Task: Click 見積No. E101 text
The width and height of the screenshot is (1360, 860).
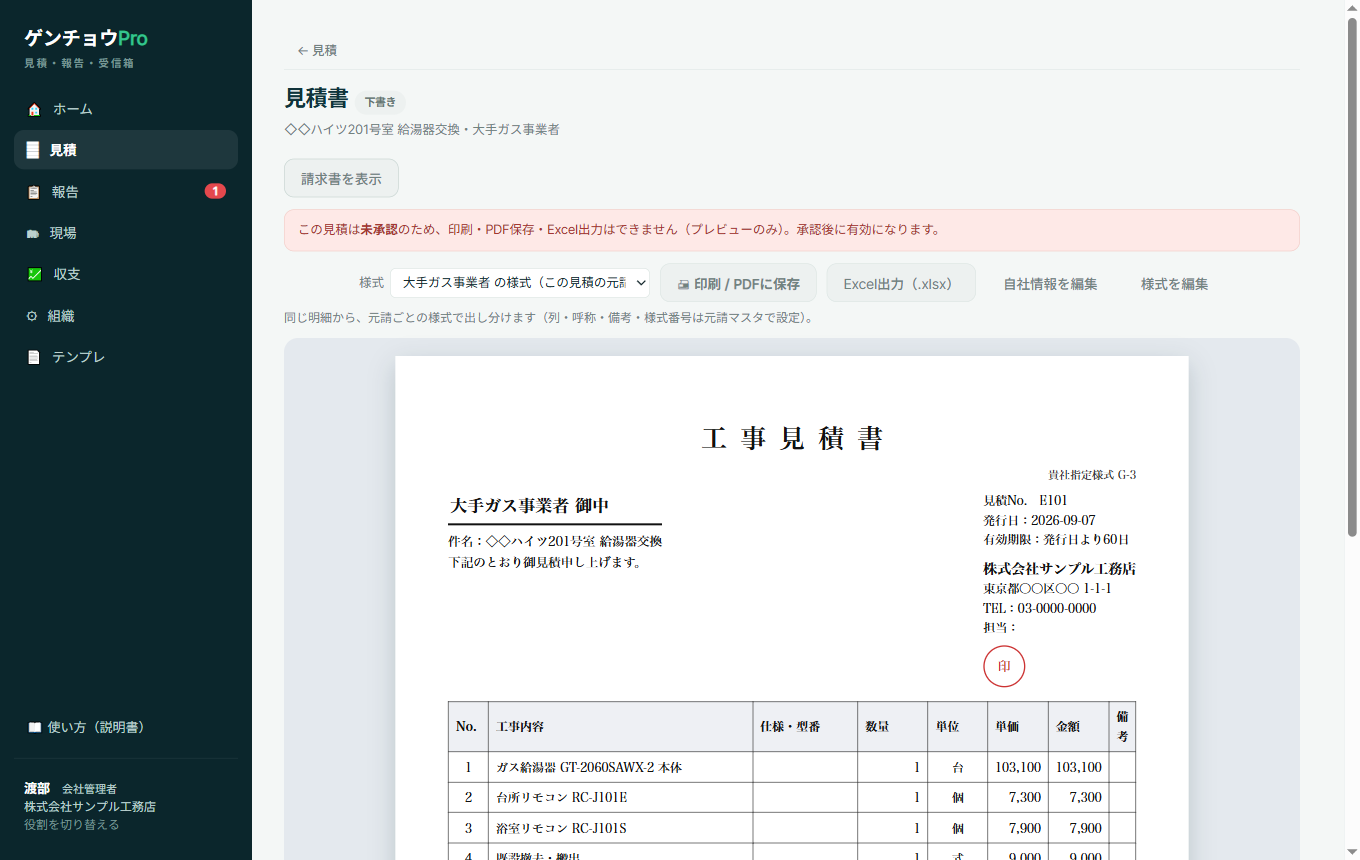Action: click(1025, 500)
